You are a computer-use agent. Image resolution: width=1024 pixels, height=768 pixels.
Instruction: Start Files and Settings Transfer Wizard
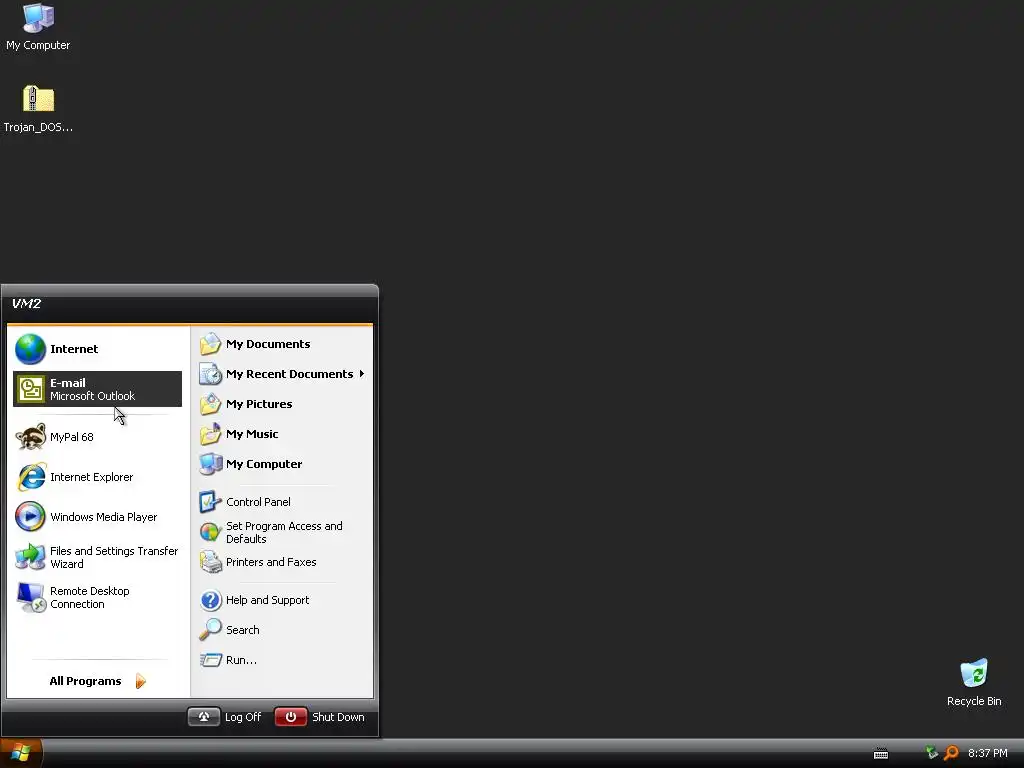coord(97,557)
